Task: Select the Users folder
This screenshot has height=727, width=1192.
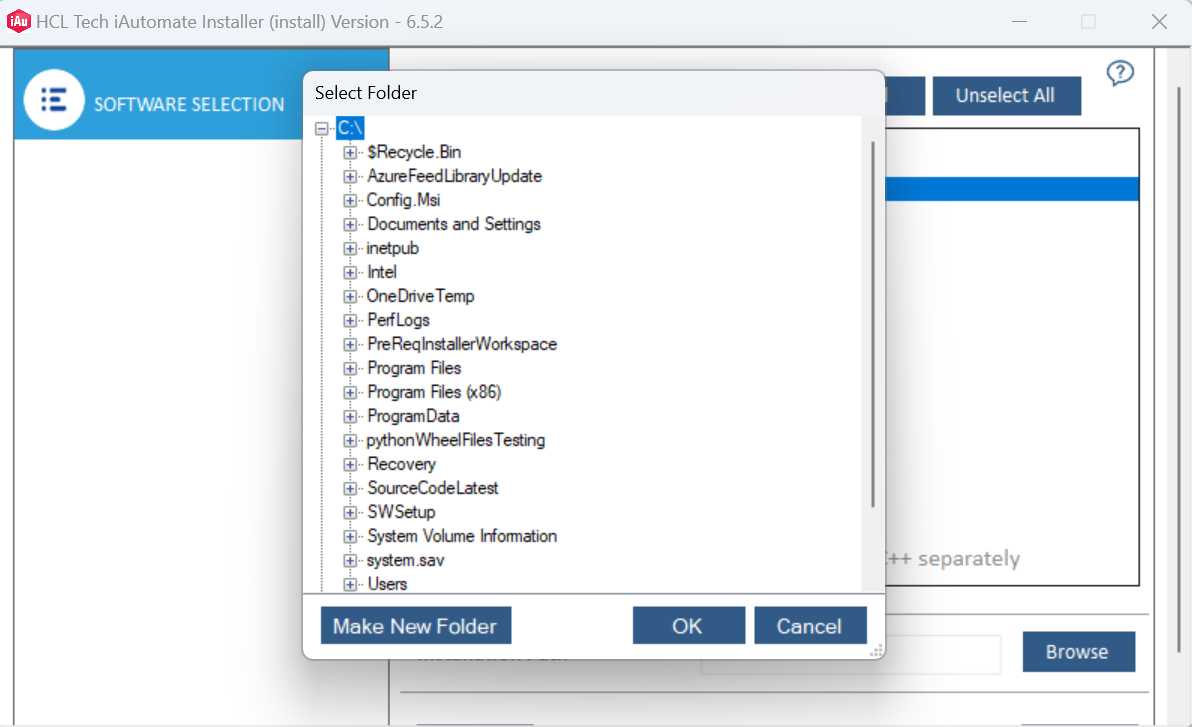Action: click(388, 584)
